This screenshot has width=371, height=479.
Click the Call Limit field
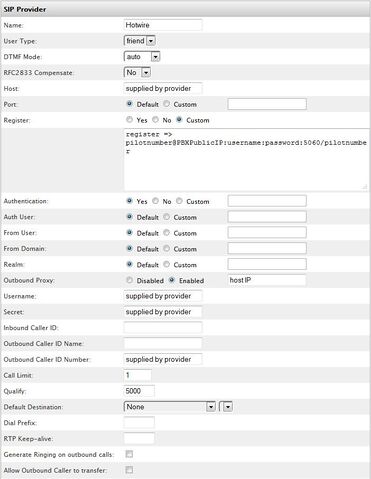click(x=137, y=375)
